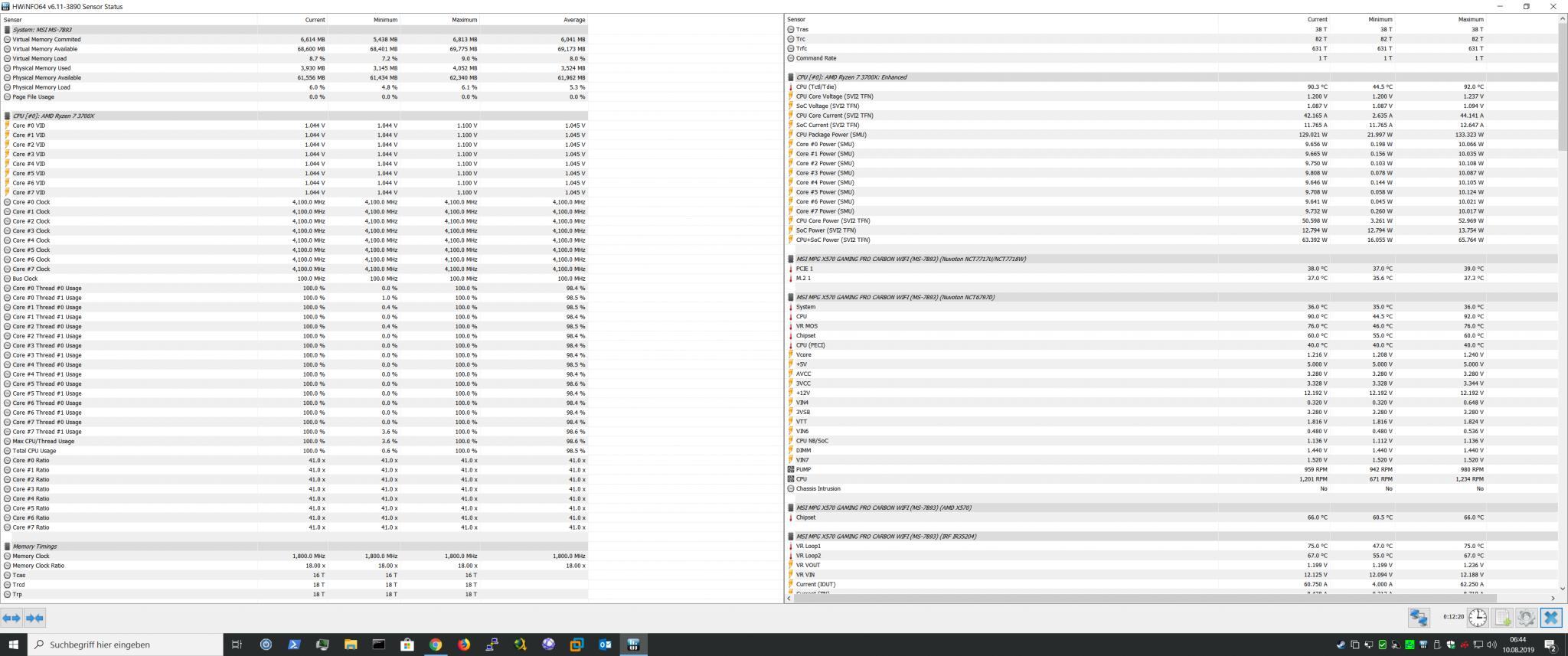This screenshot has width=1568, height=656.
Task: Collapse the IRF IR35204 sensor group
Action: coord(1171,537)
